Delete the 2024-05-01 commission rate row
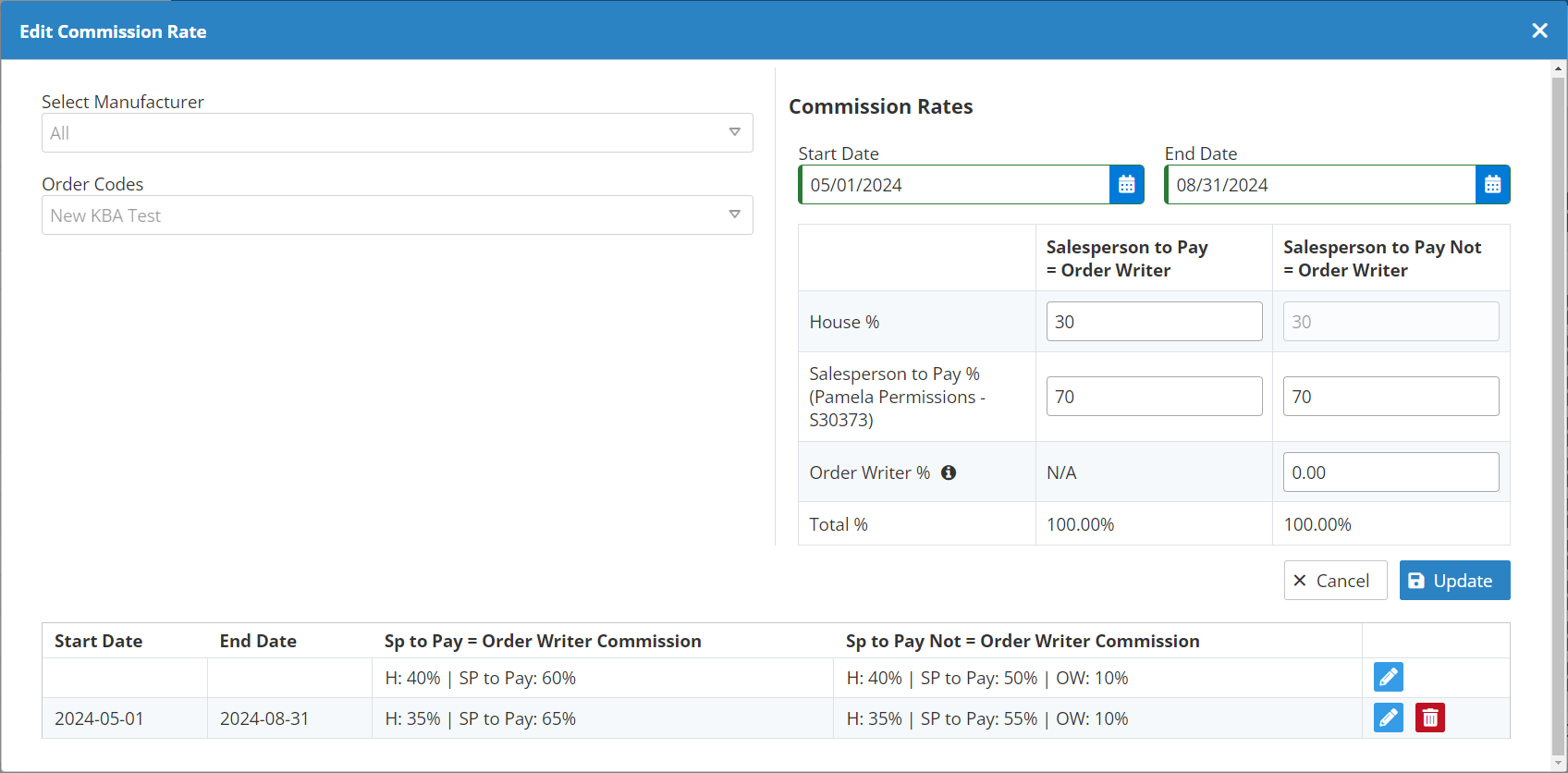Viewport: 1568px width, 773px height. (1429, 718)
